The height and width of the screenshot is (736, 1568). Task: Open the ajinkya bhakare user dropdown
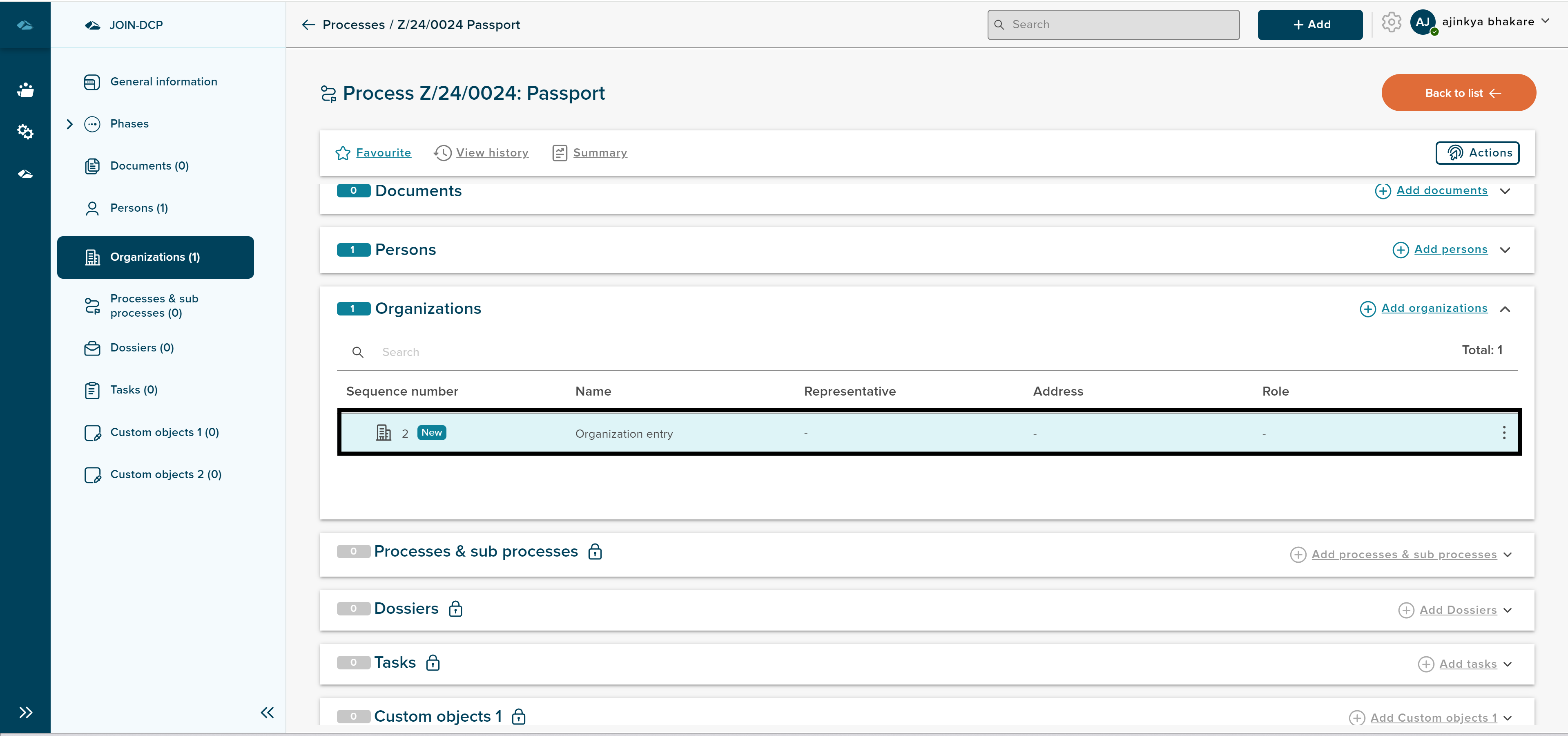(x=1546, y=21)
